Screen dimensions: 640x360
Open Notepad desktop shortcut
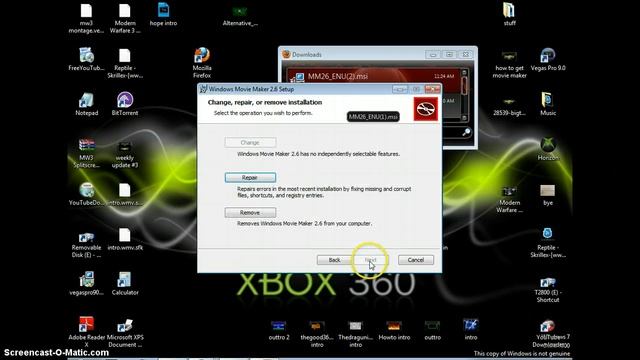[86, 100]
